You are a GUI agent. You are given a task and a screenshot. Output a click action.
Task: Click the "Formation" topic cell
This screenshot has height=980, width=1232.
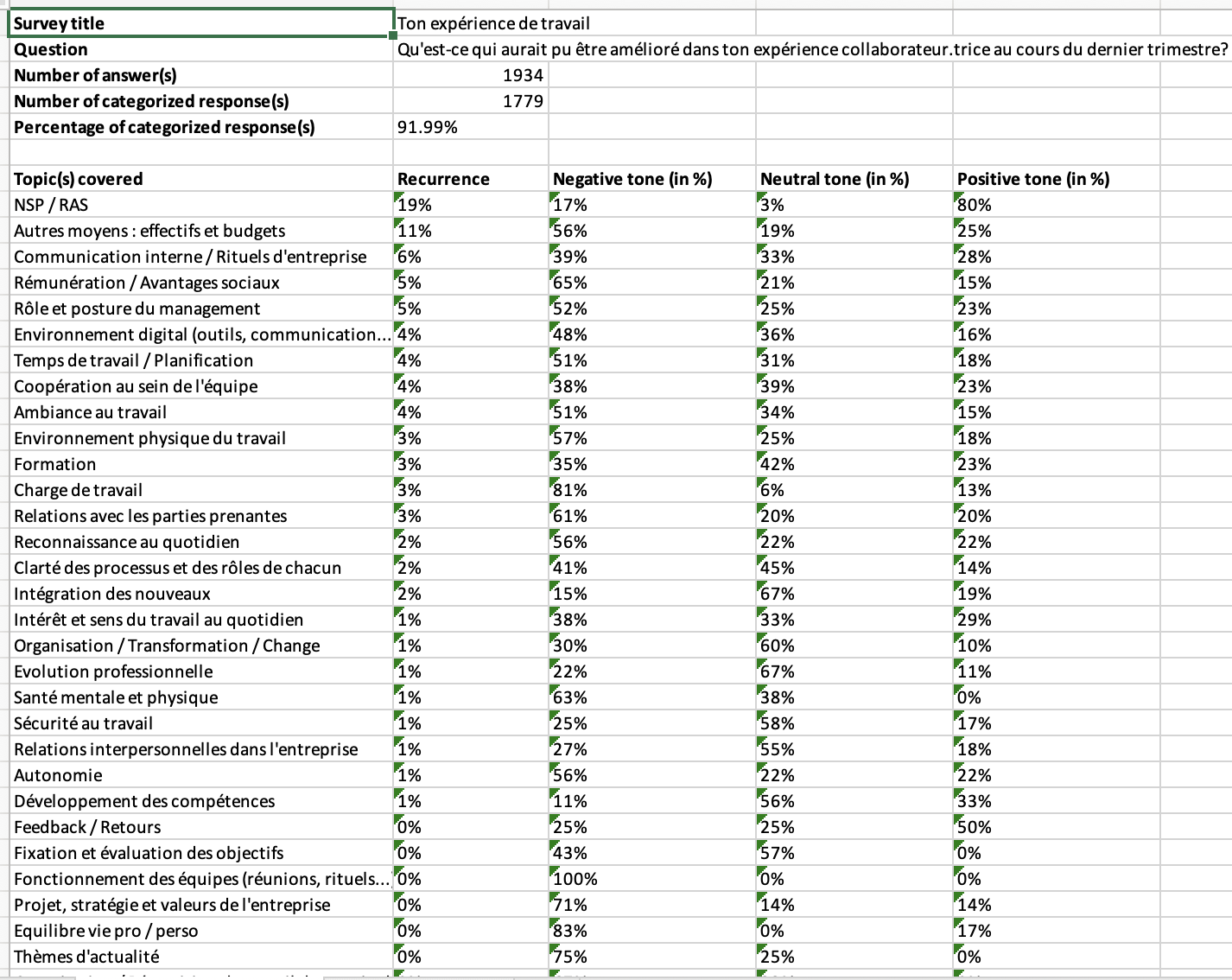[x=55, y=464]
